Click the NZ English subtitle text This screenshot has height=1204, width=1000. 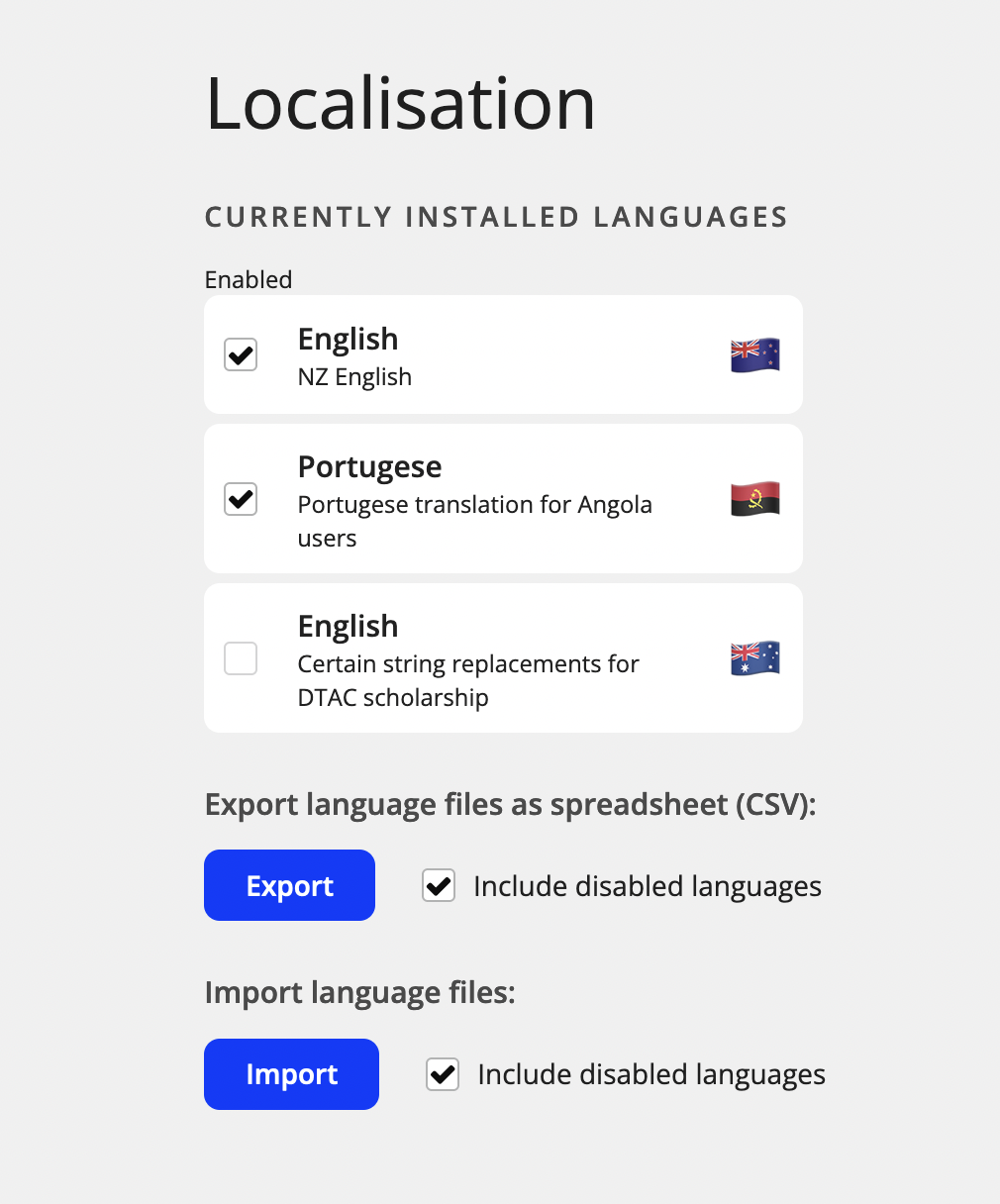[354, 377]
